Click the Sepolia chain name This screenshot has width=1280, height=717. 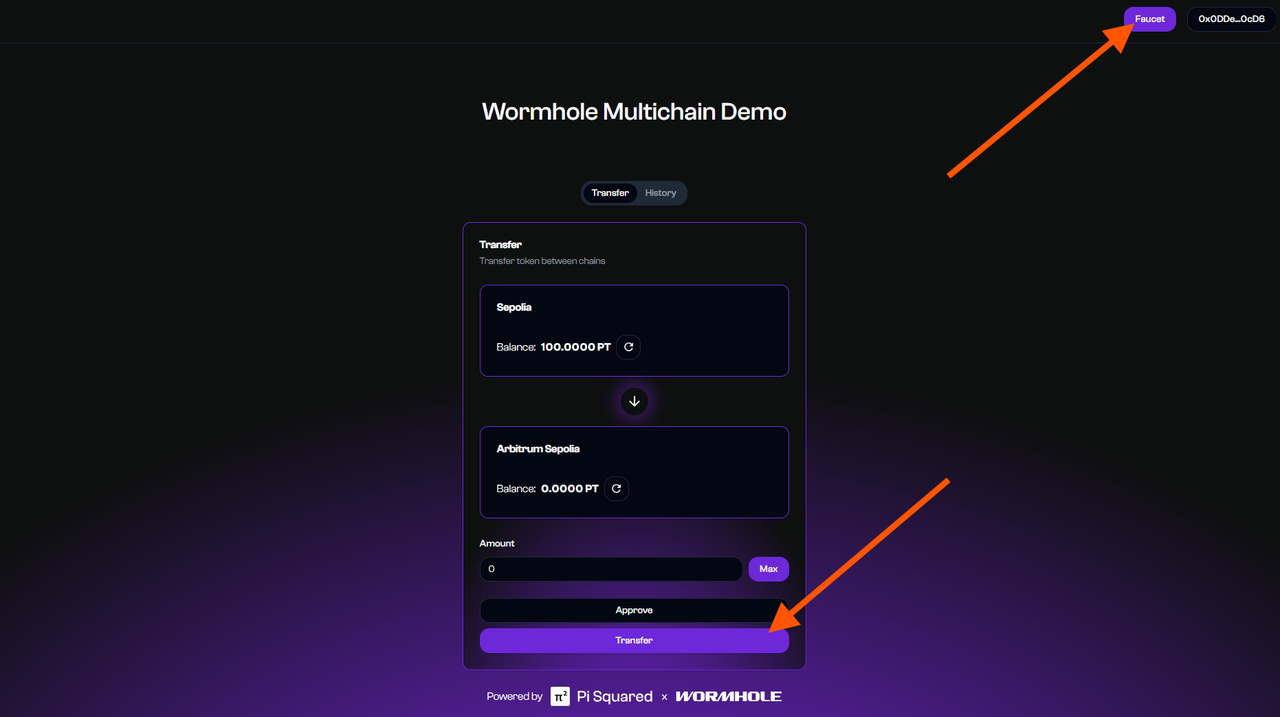(x=514, y=307)
